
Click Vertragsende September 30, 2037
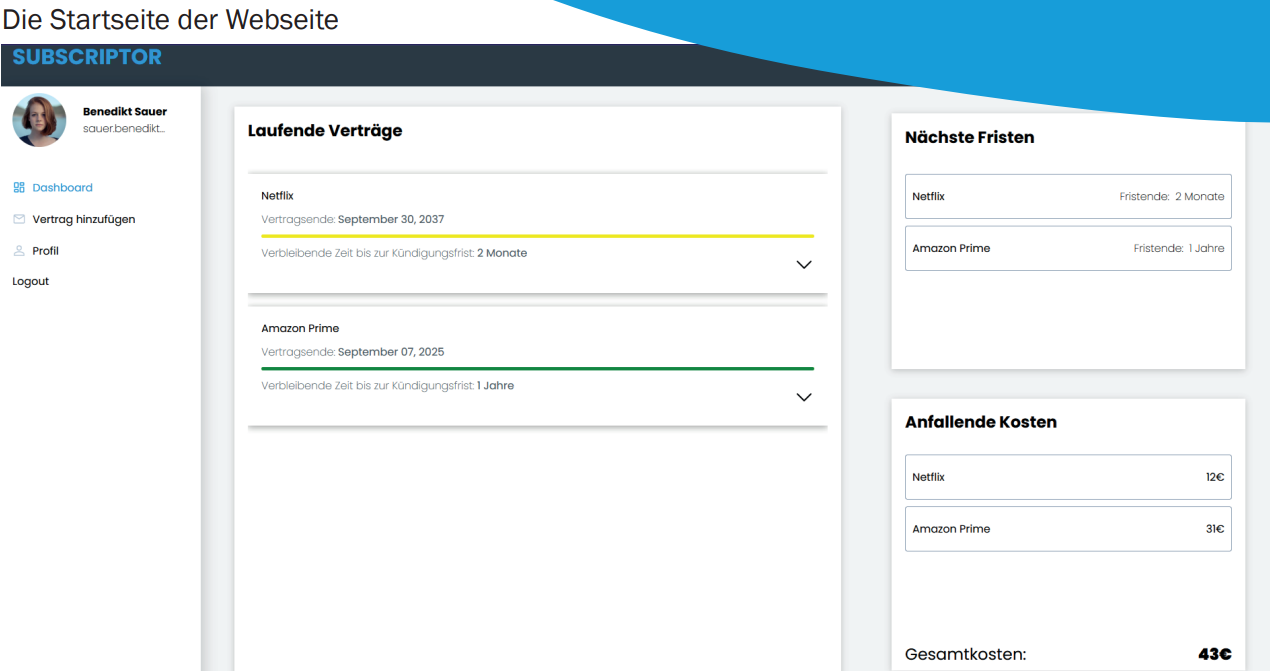[353, 219]
